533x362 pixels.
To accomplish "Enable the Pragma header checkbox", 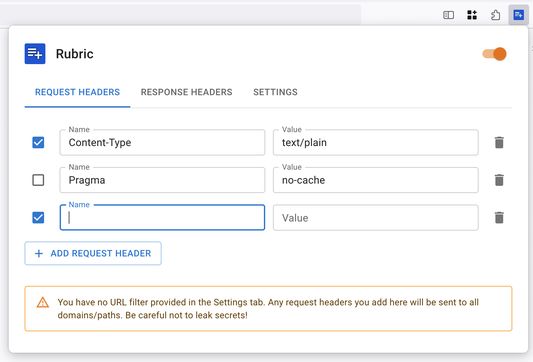I will (x=38, y=180).
